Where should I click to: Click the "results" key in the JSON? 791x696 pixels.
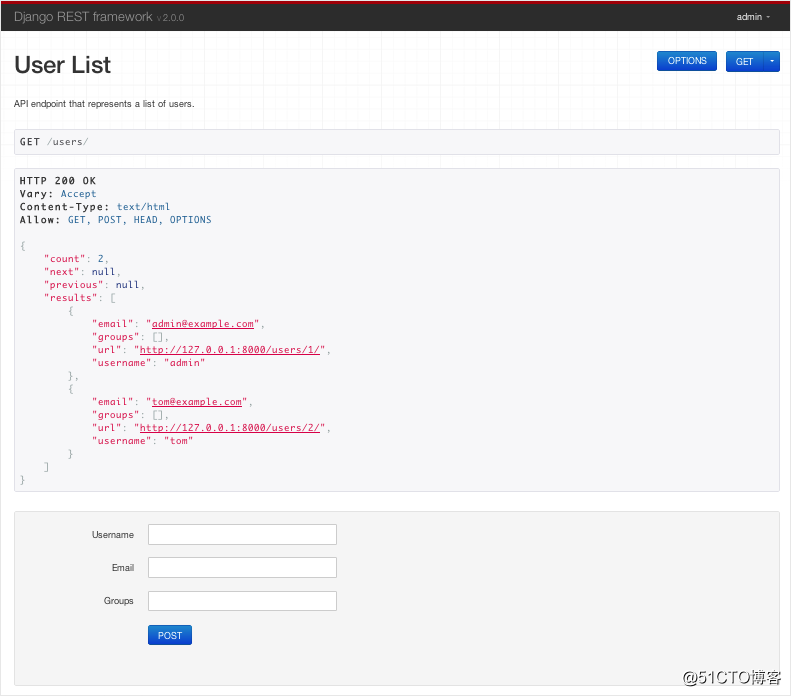[71, 298]
